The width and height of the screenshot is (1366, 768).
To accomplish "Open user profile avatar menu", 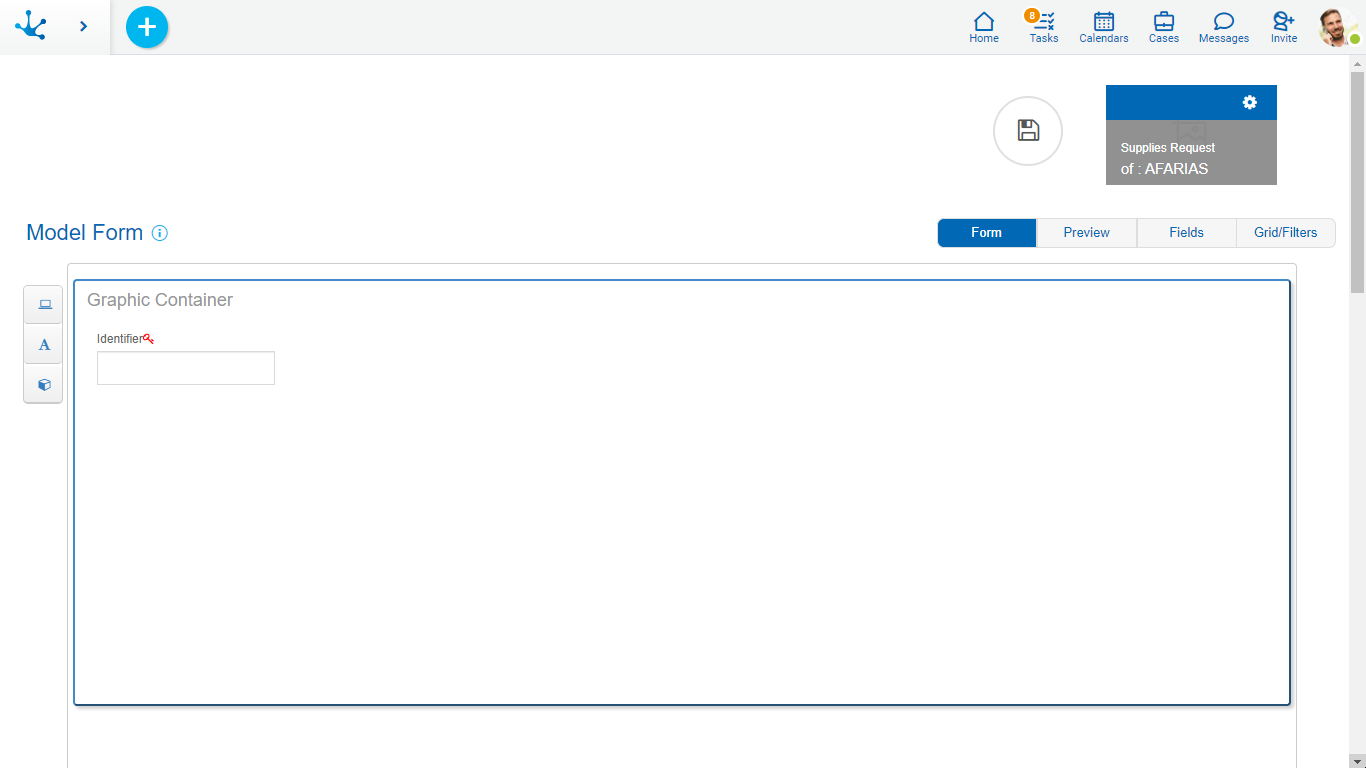I will [1337, 27].
